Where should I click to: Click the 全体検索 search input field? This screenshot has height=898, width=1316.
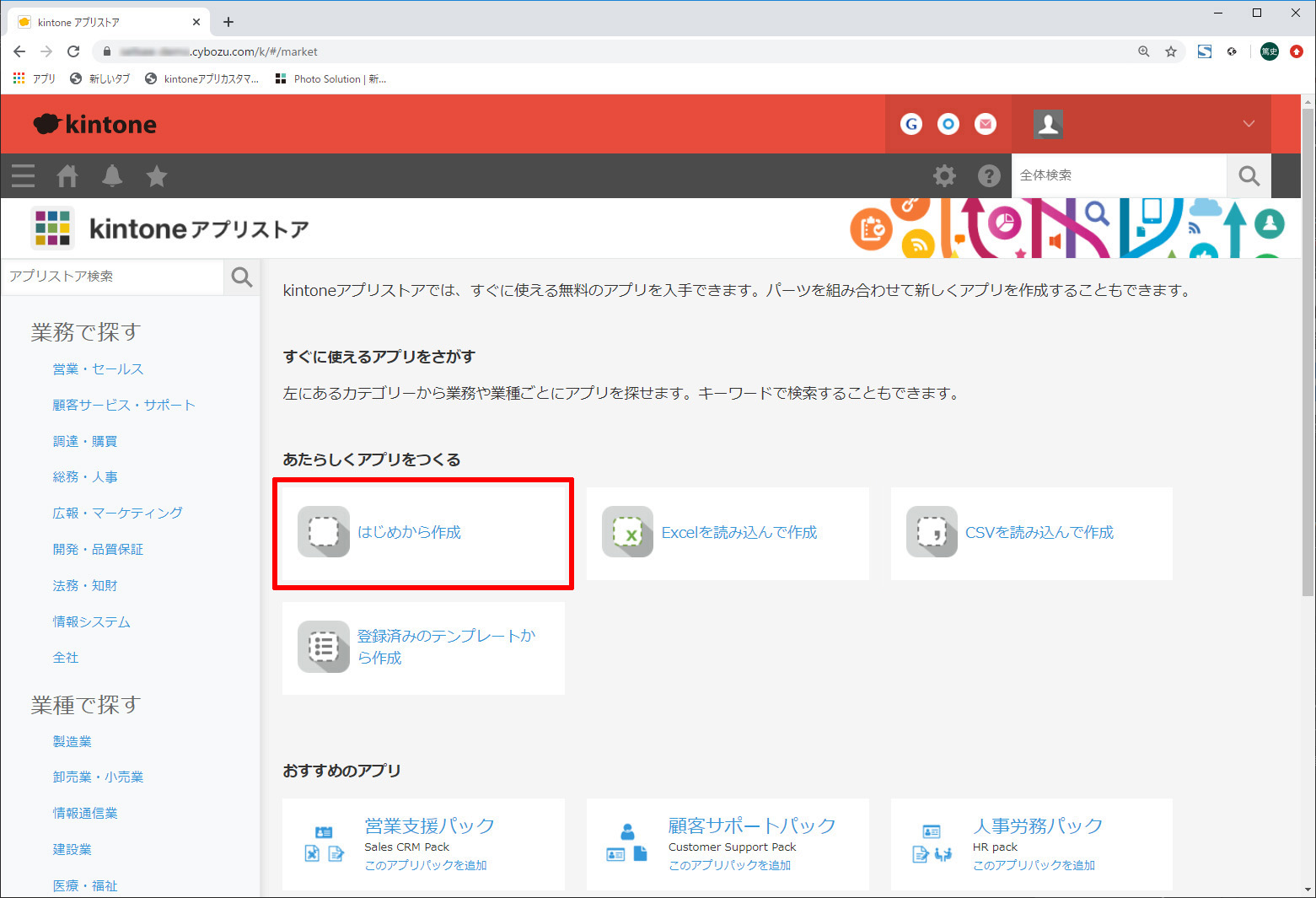pyautogui.click(x=1119, y=175)
